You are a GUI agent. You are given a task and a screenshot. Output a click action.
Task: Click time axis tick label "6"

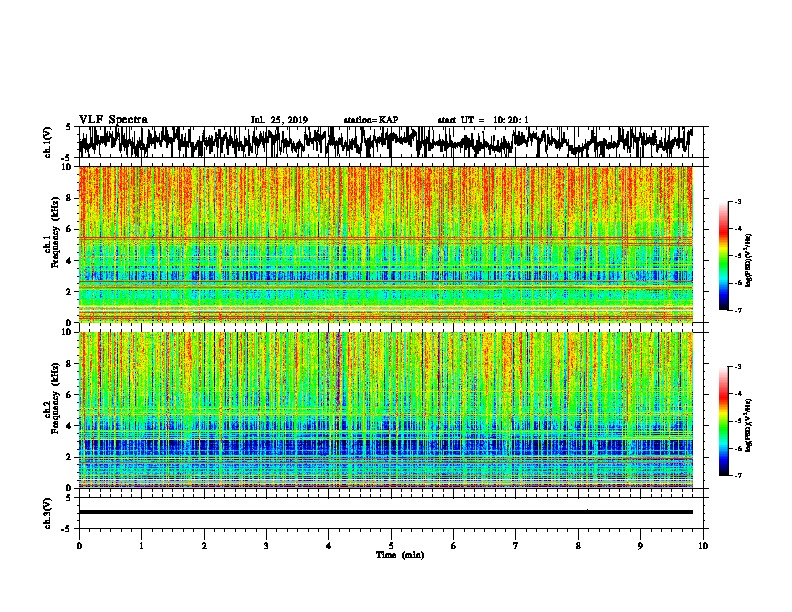pyautogui.click(x=453, y=546)
